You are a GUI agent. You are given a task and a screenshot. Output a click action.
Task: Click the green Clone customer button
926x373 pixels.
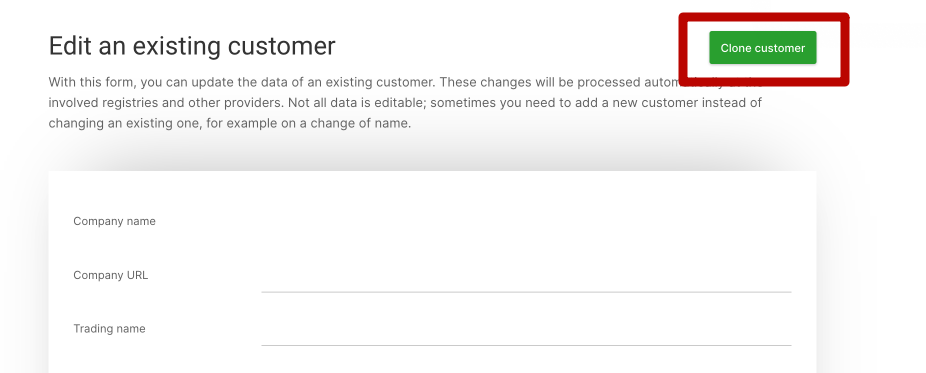pyautogui.click(x=762, y=48)
